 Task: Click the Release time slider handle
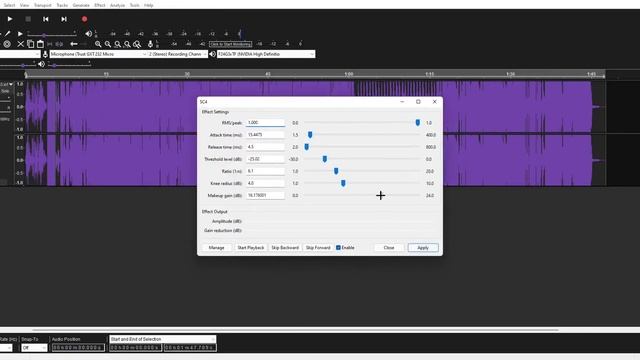[x=307, y=147]
